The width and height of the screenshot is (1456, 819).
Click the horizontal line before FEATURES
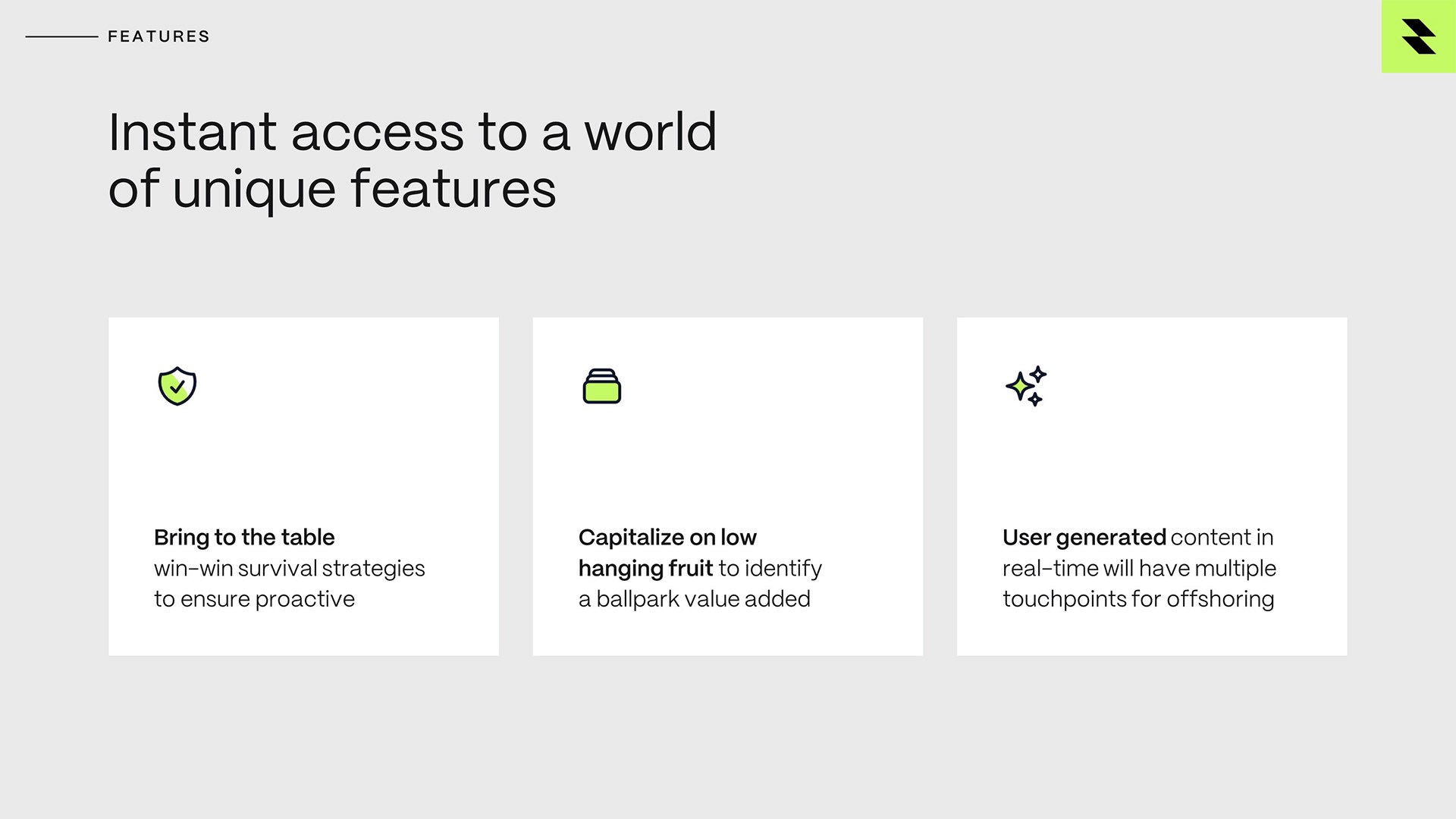[61, 35]
